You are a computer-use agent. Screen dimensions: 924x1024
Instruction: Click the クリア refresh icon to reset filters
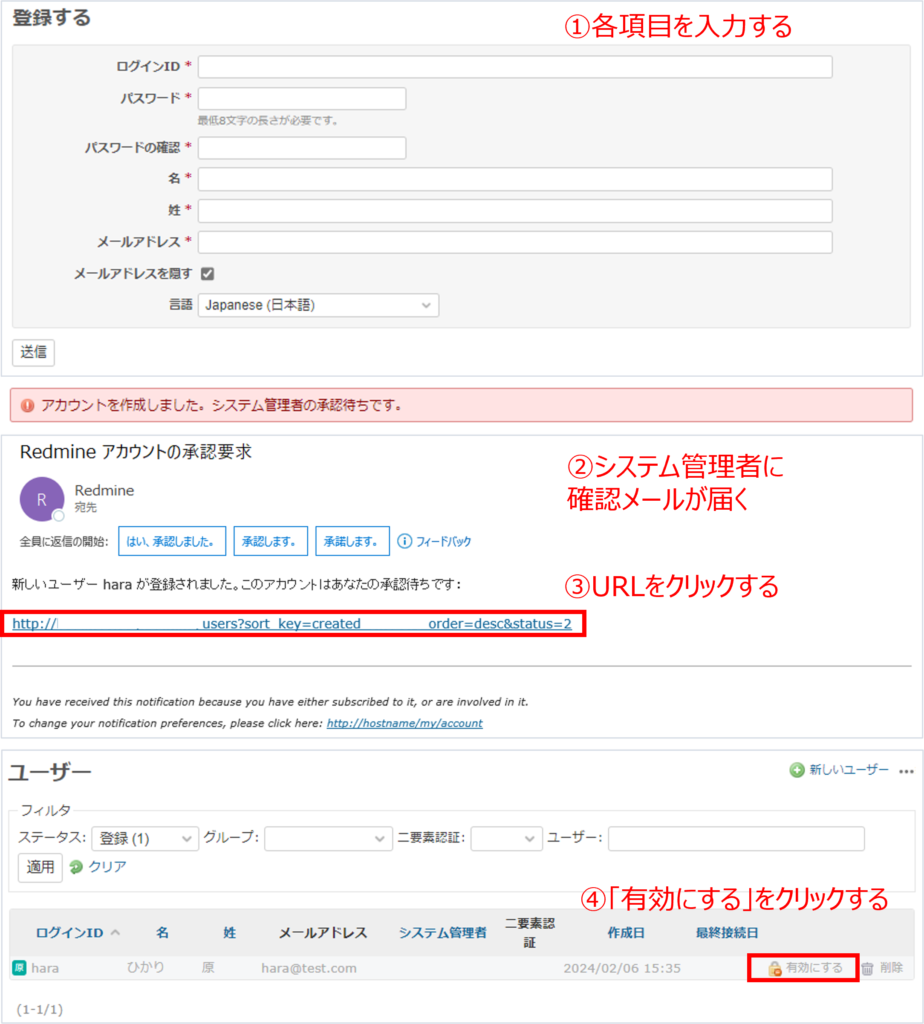click(75, 866)
